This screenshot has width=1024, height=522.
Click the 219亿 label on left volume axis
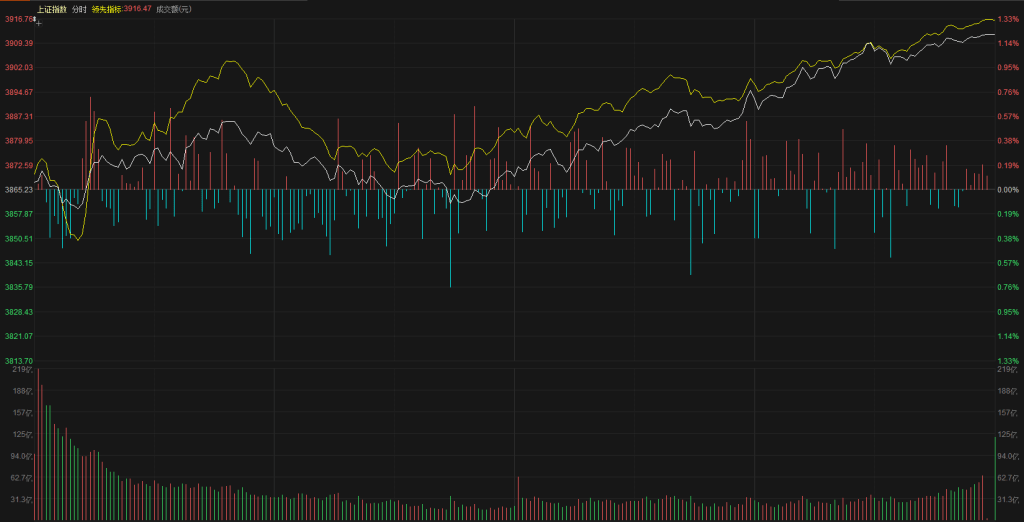[x=18, y=370]
